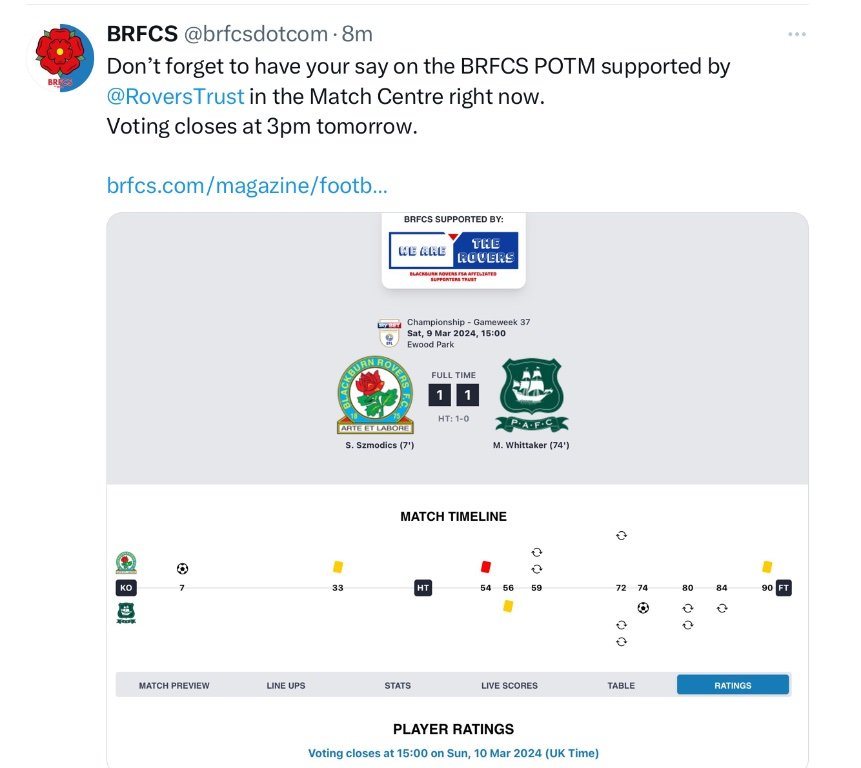Viewport: 861px width, 768px height.
Task: Open the @RoversTrust mention link
Action: tap(175, 99)
